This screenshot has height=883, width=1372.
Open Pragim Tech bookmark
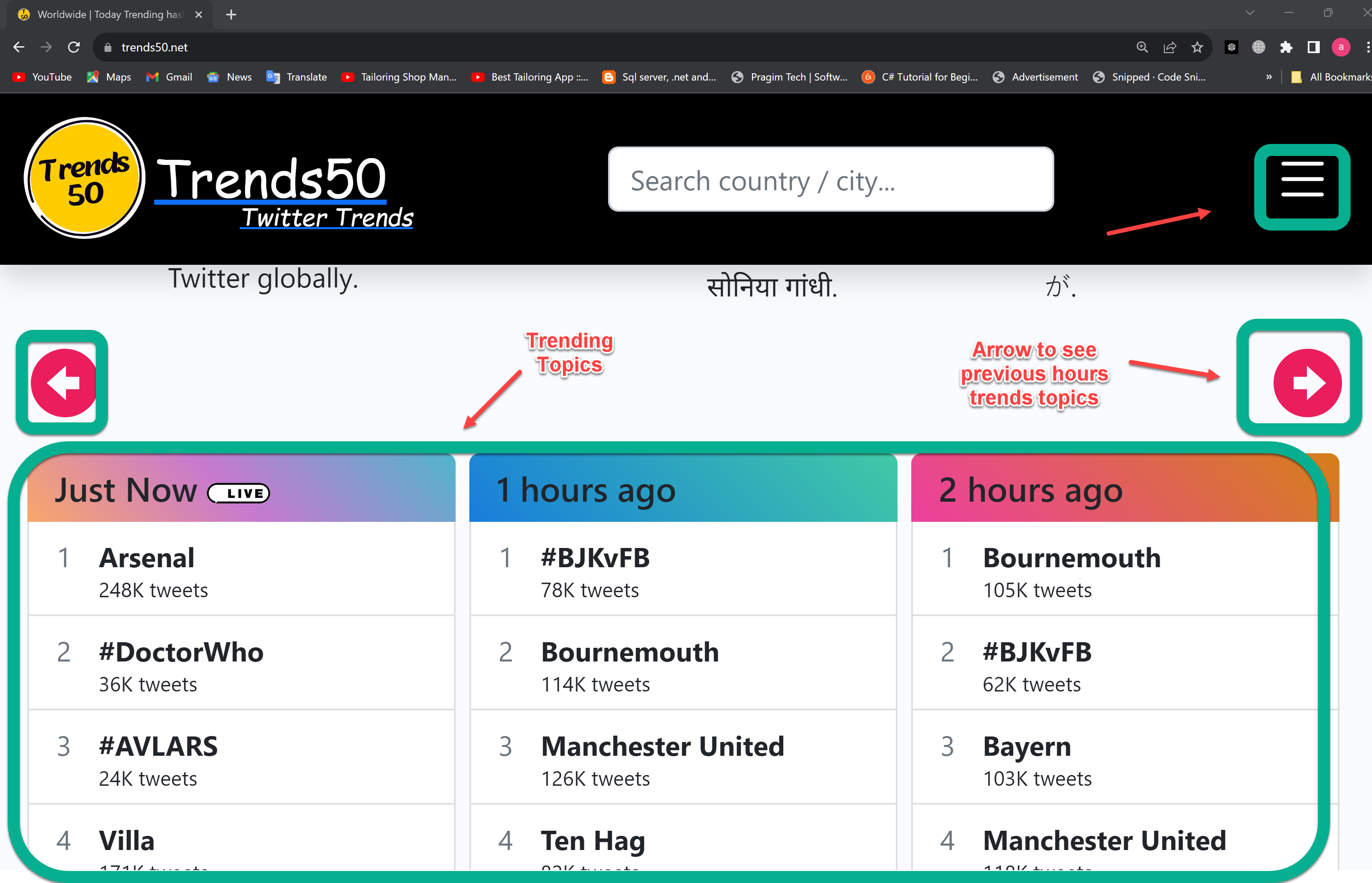pyautogui.click(x=789, y=77)
